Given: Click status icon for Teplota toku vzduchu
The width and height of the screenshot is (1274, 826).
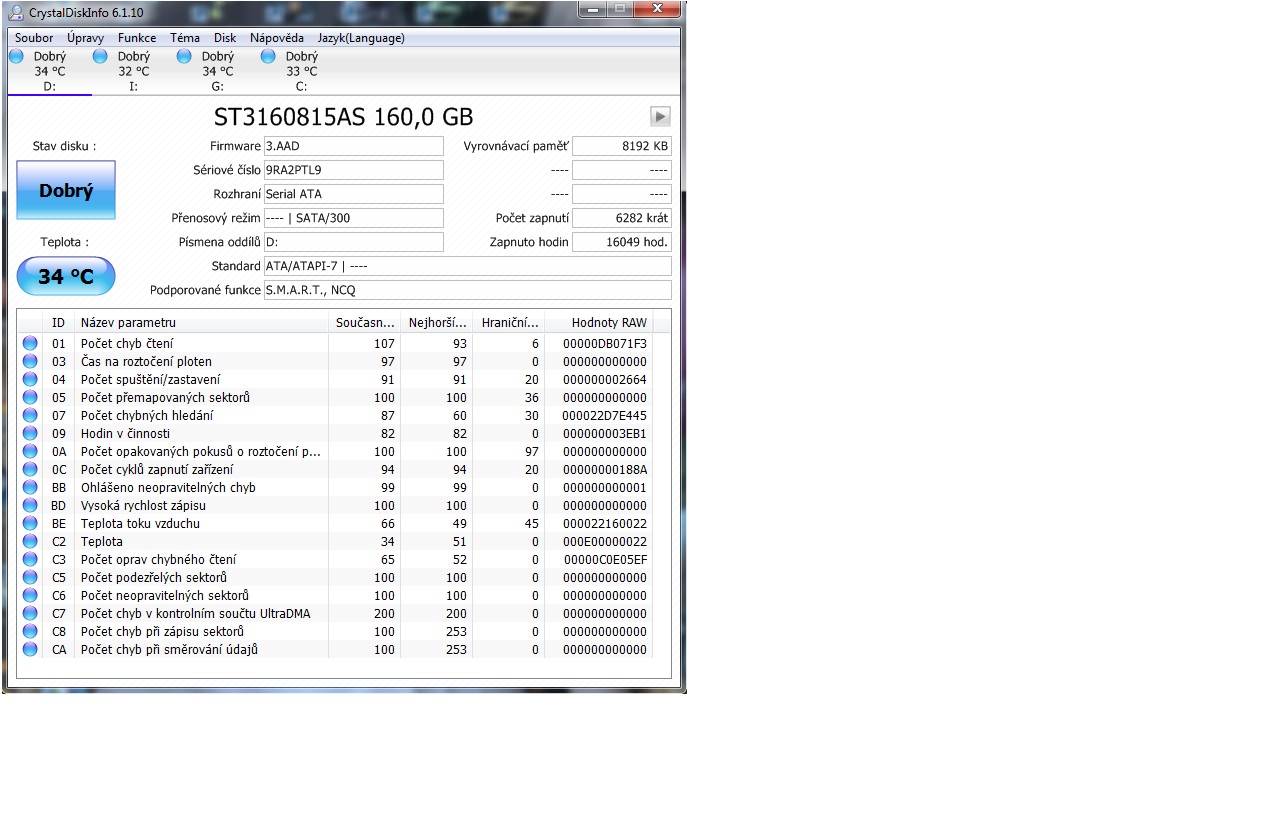Looking at the screenshot, I should click(30, 523).
